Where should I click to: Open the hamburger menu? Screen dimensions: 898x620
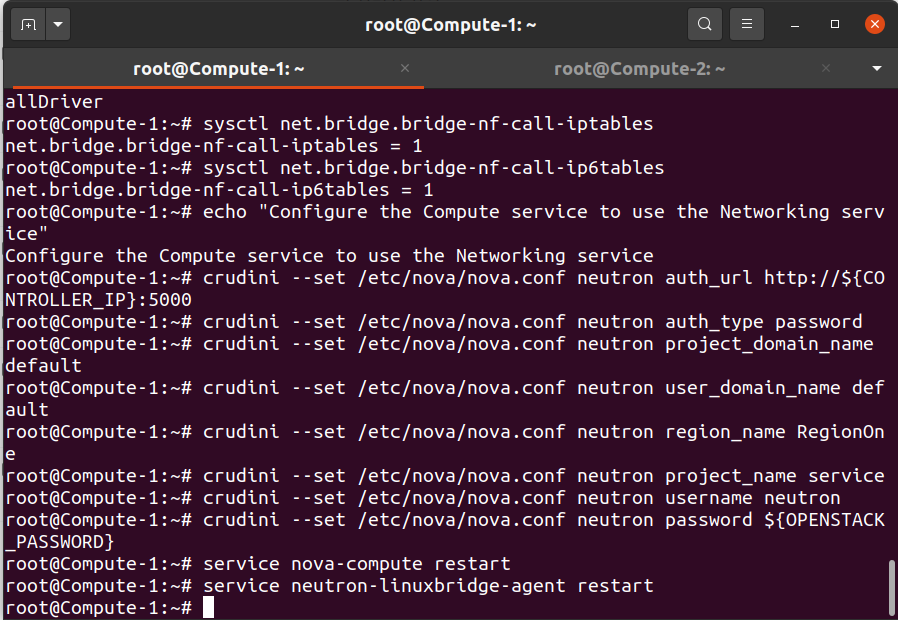pos(747,24)
